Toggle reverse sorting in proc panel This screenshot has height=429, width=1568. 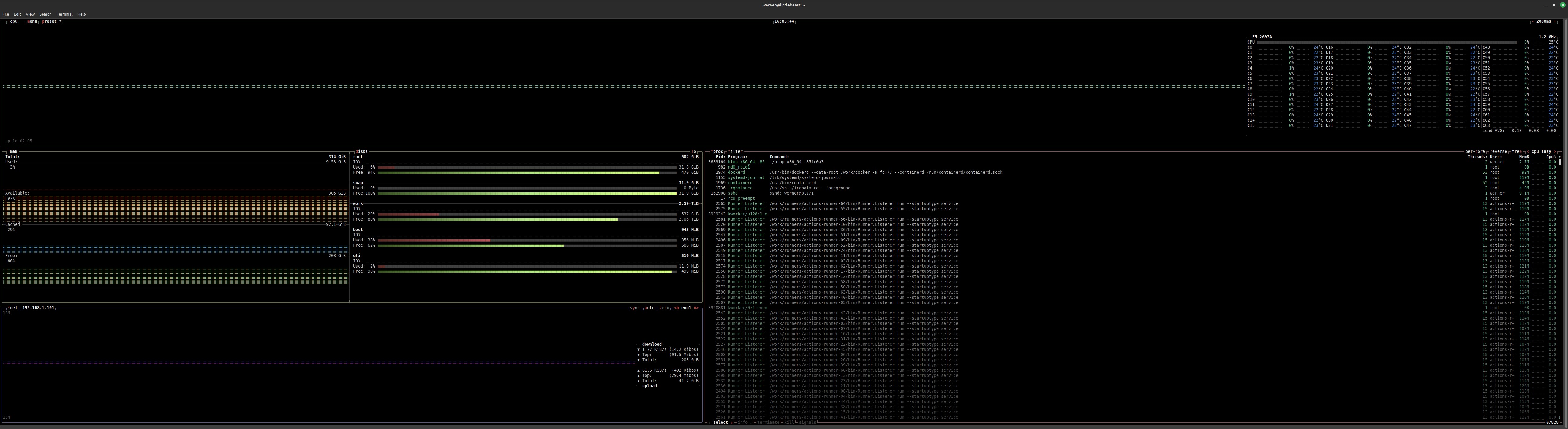[x=1498, y=152]
